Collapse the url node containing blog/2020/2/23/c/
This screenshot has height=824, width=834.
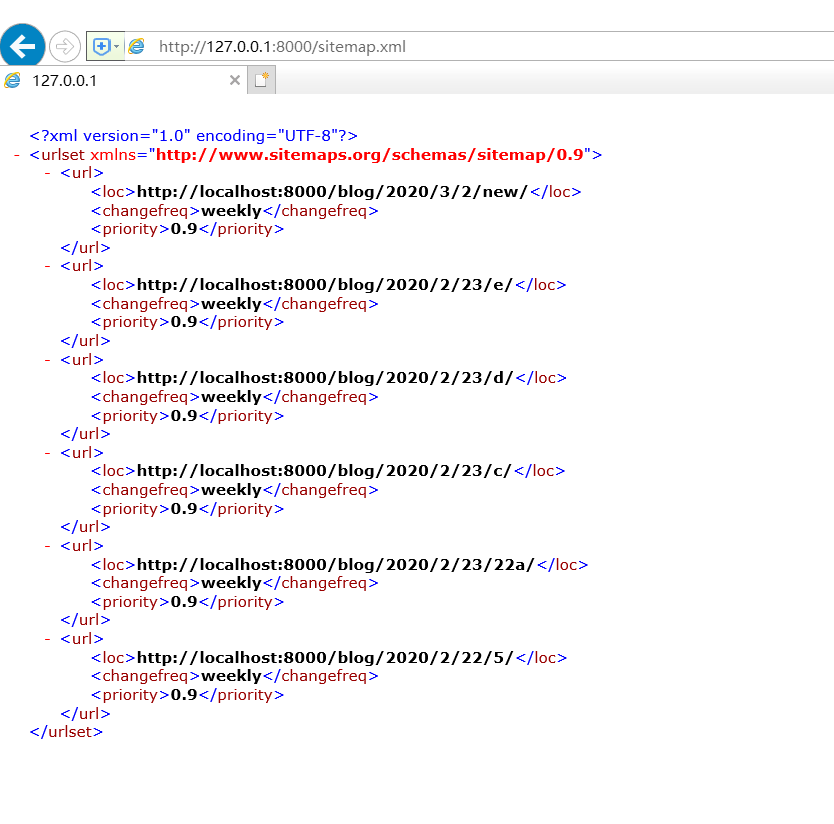coord(48,453)
